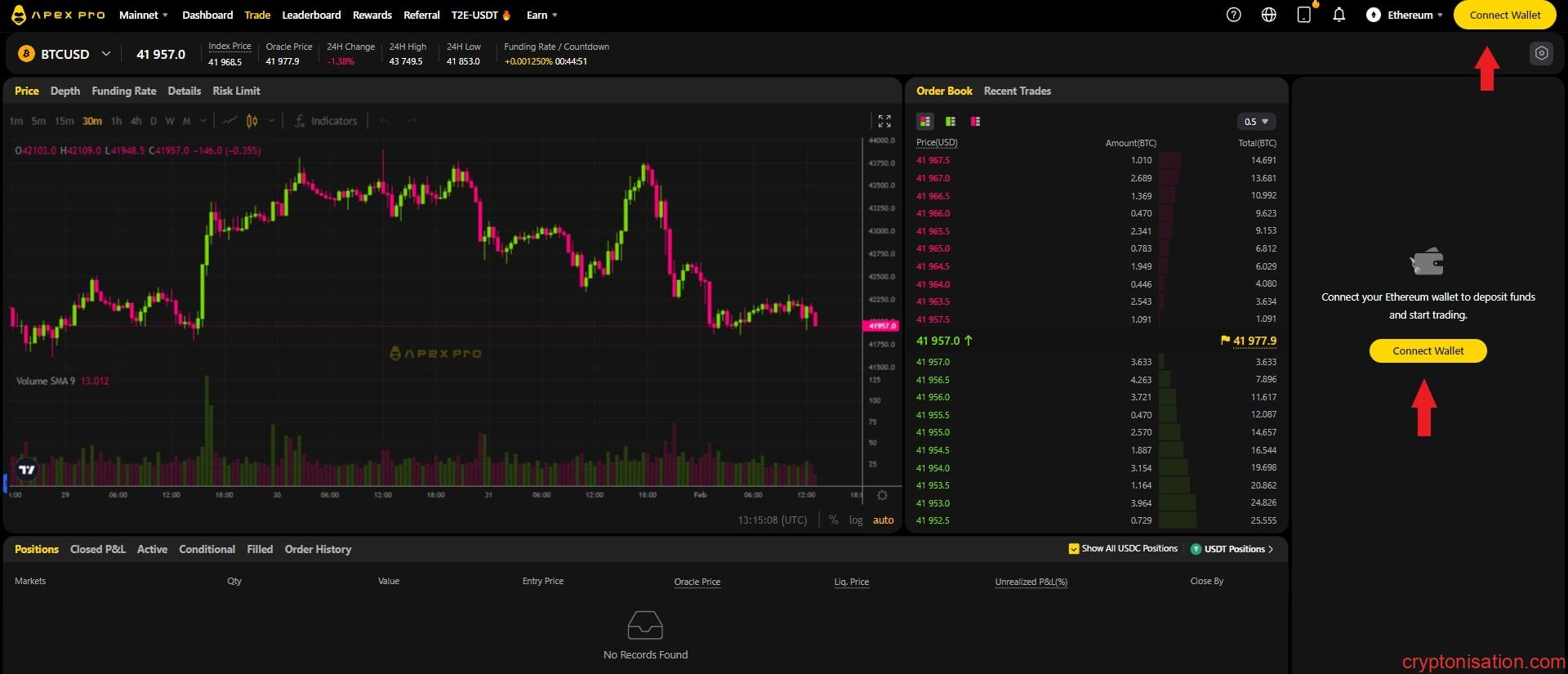Click the globe language icon
This screenshot has width=1568, height=674.
coord(1268,15)
